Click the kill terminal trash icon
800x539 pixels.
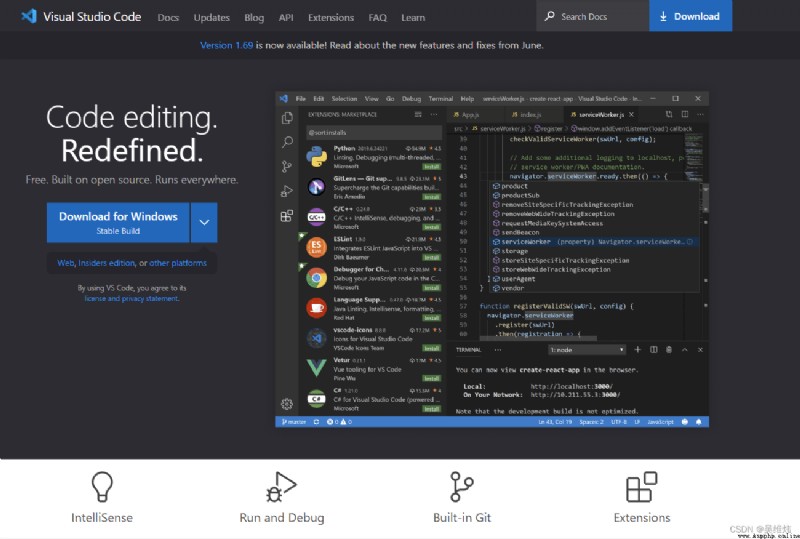click(x=669, y=350)
